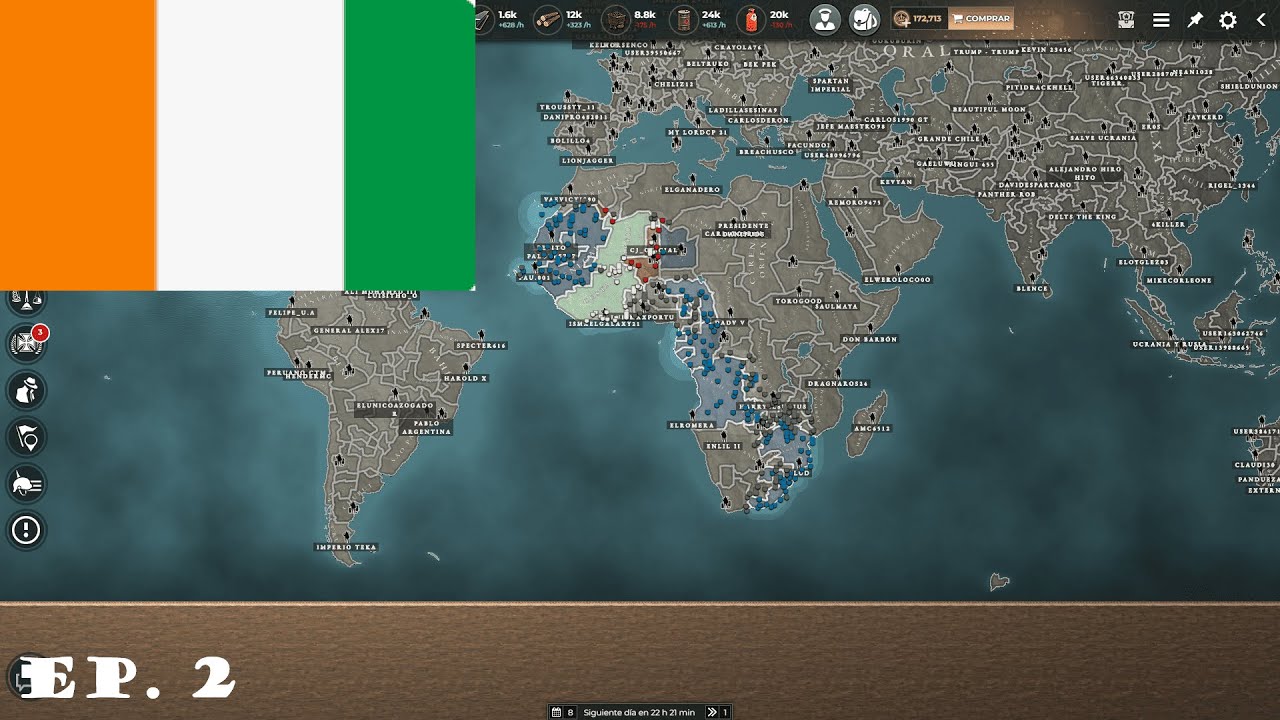Select the BEAUTIFUL MOON map label
Viewport: 1280px width, 720px height.
[x=989, y=109]
